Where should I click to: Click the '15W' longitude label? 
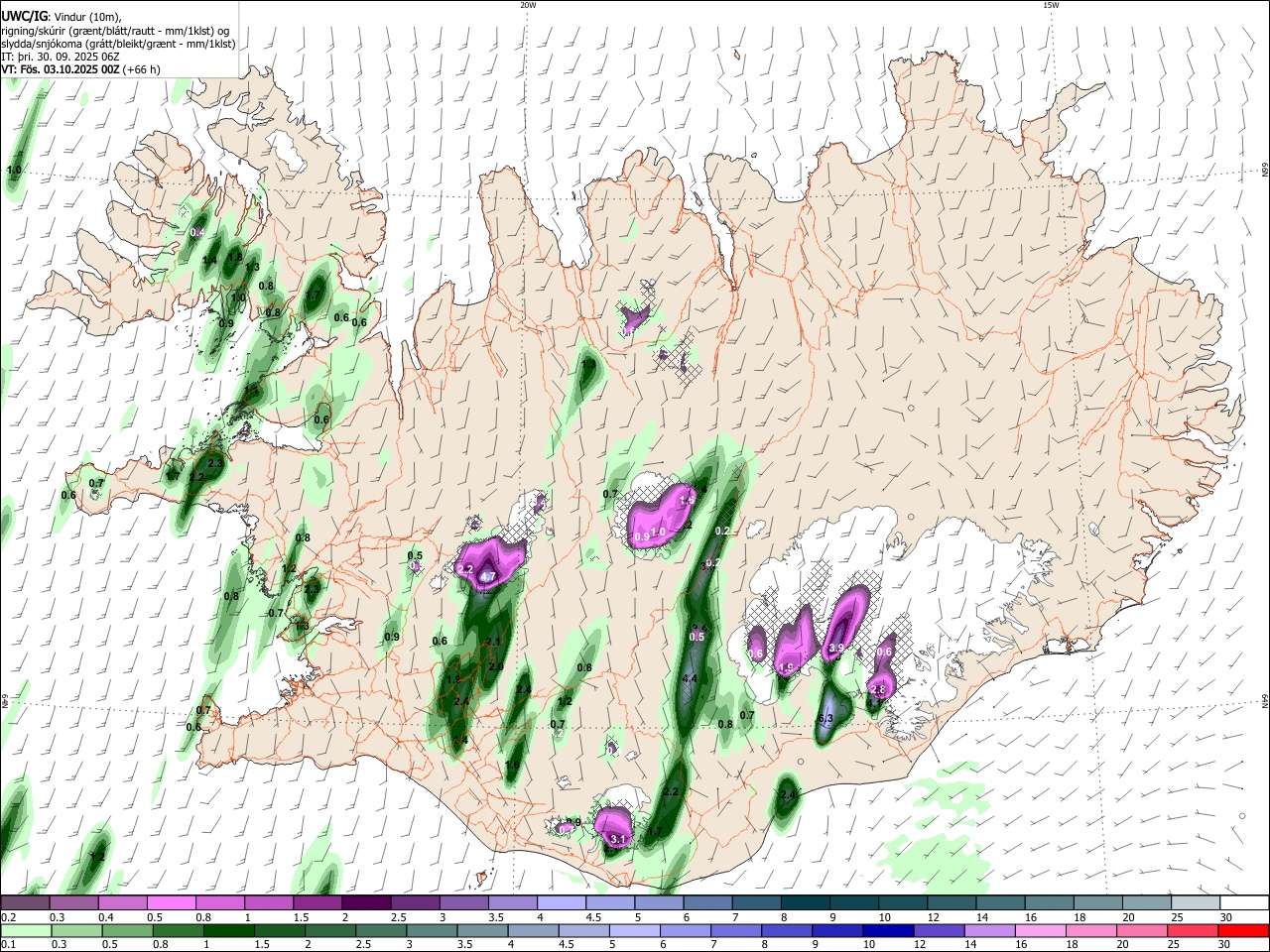point(1051,5)
